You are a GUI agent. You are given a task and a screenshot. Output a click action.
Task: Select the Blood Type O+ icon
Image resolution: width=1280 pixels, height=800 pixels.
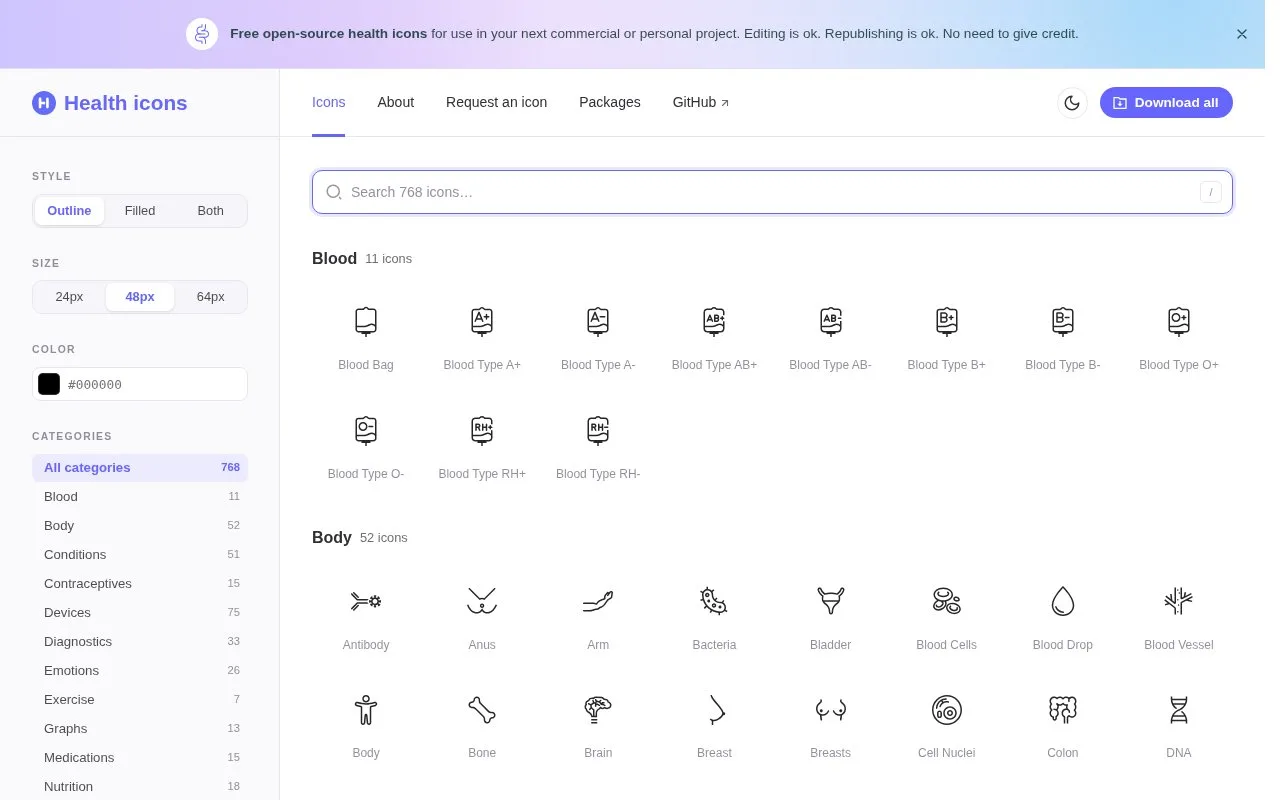tap(1179, 322)
